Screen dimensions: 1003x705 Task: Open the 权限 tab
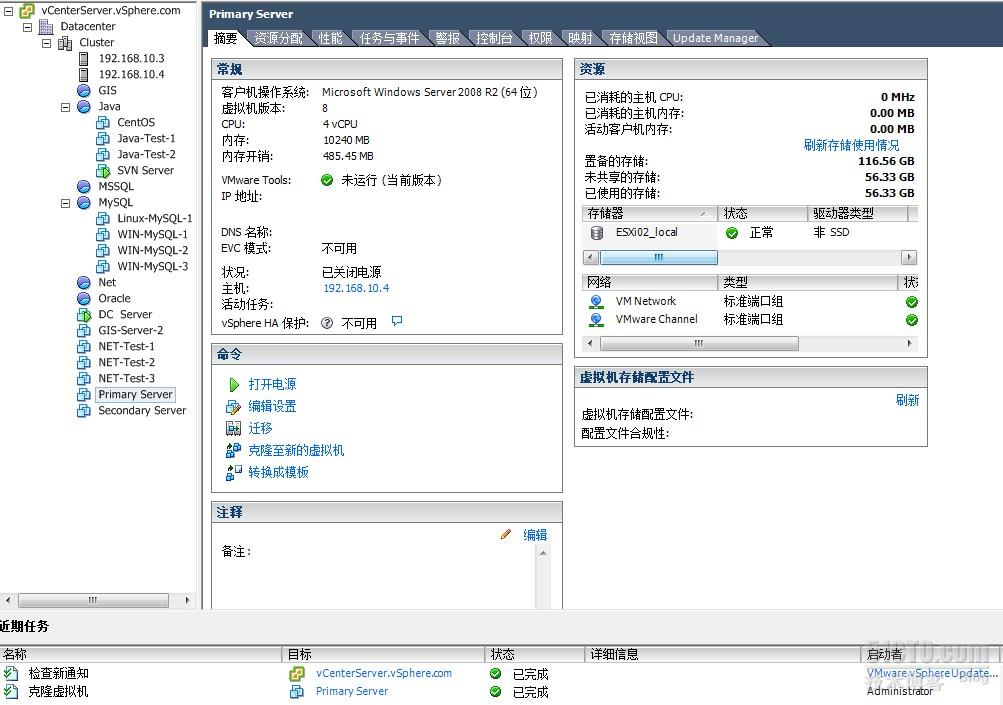[541, 38]
